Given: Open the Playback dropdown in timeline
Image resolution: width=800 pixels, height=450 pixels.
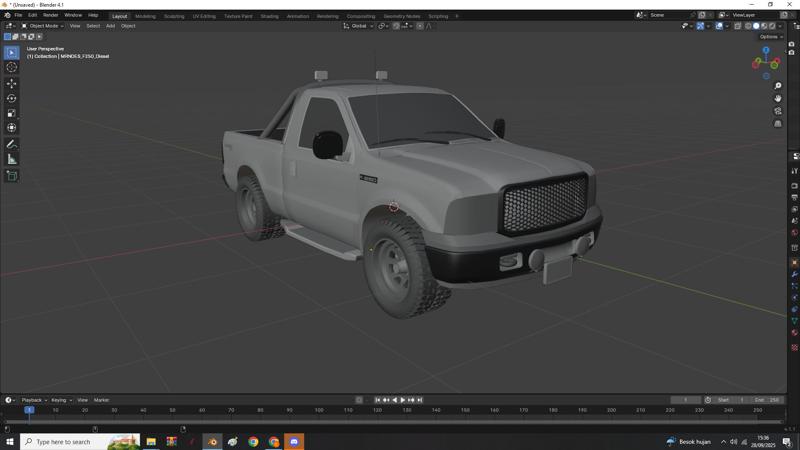Looking at the screenshot, I should (34, 400).
